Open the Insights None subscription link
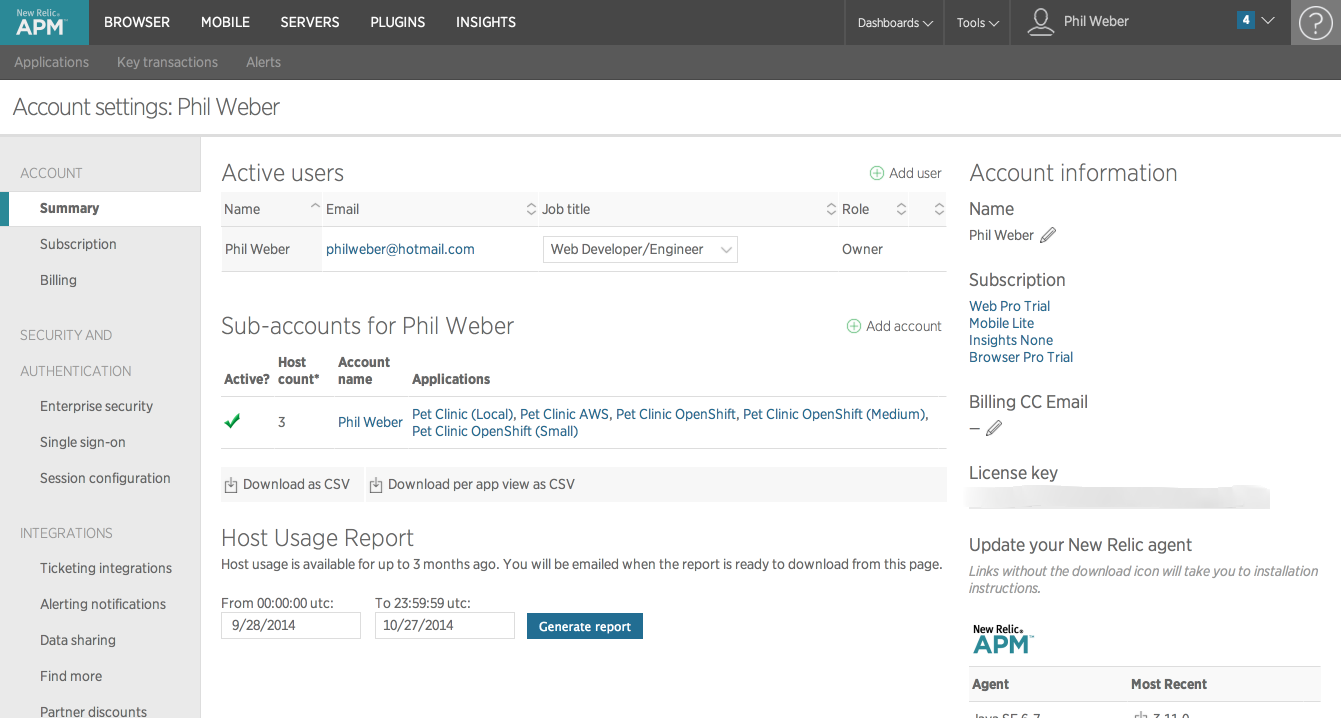This screenshot has height=718, width=1341. [x=1011, y=340]
